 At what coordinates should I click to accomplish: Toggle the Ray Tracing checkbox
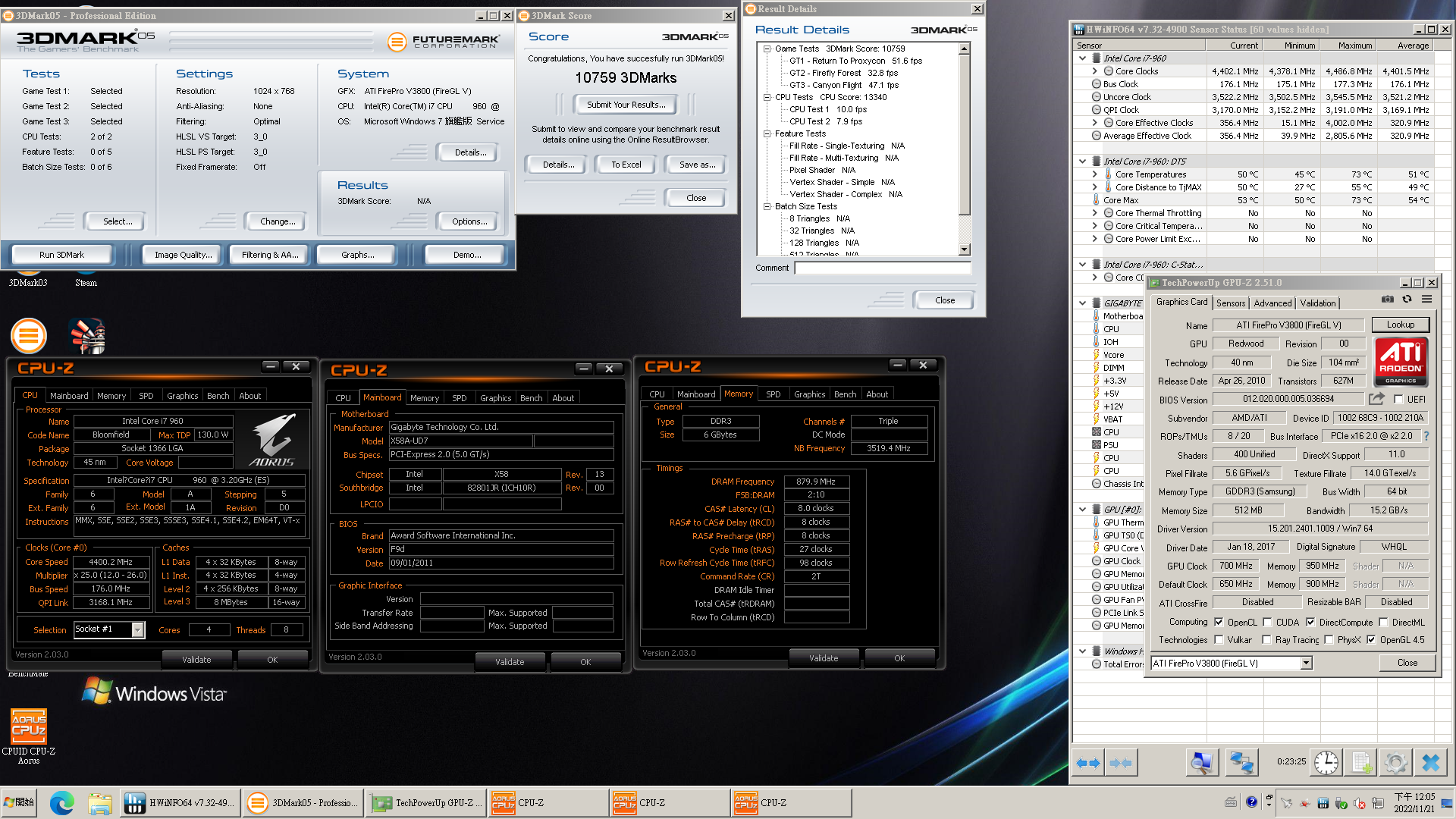[1266, 639]
